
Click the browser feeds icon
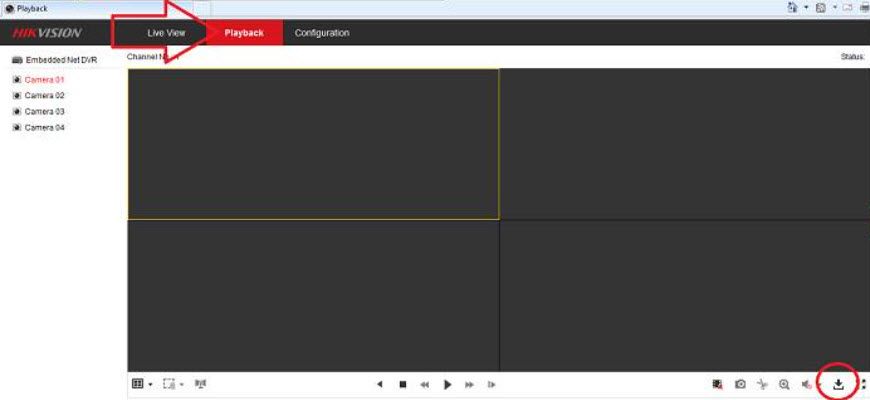821,8
